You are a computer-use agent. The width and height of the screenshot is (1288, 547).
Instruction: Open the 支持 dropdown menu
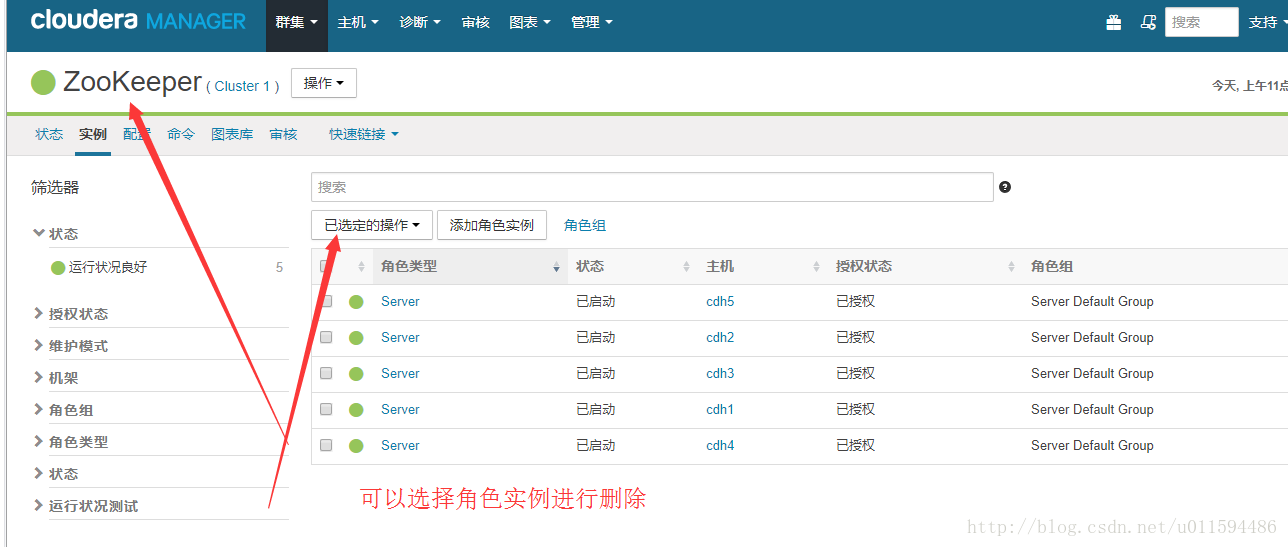[1267, 22]
